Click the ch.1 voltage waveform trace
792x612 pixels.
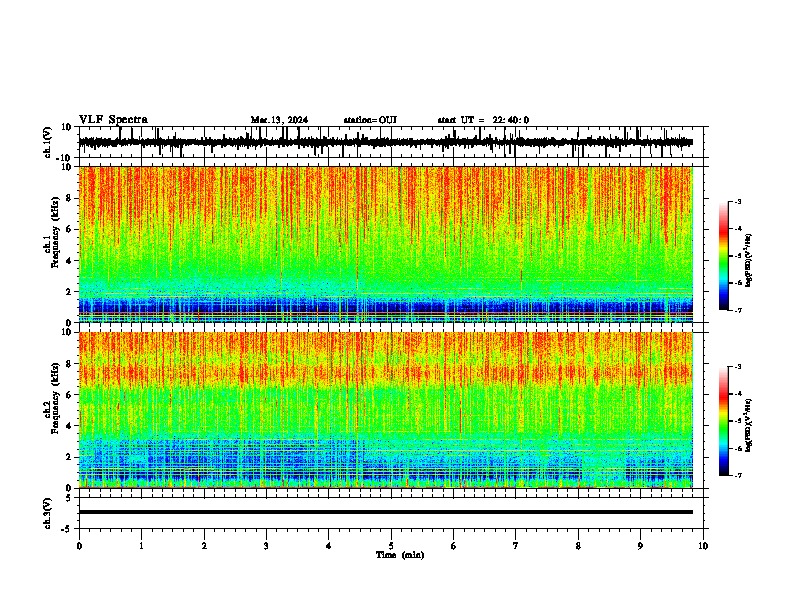(386, 142)
